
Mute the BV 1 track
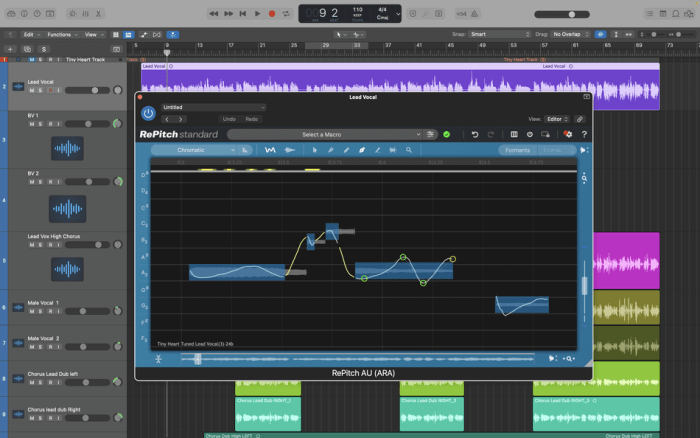point(32,124)
